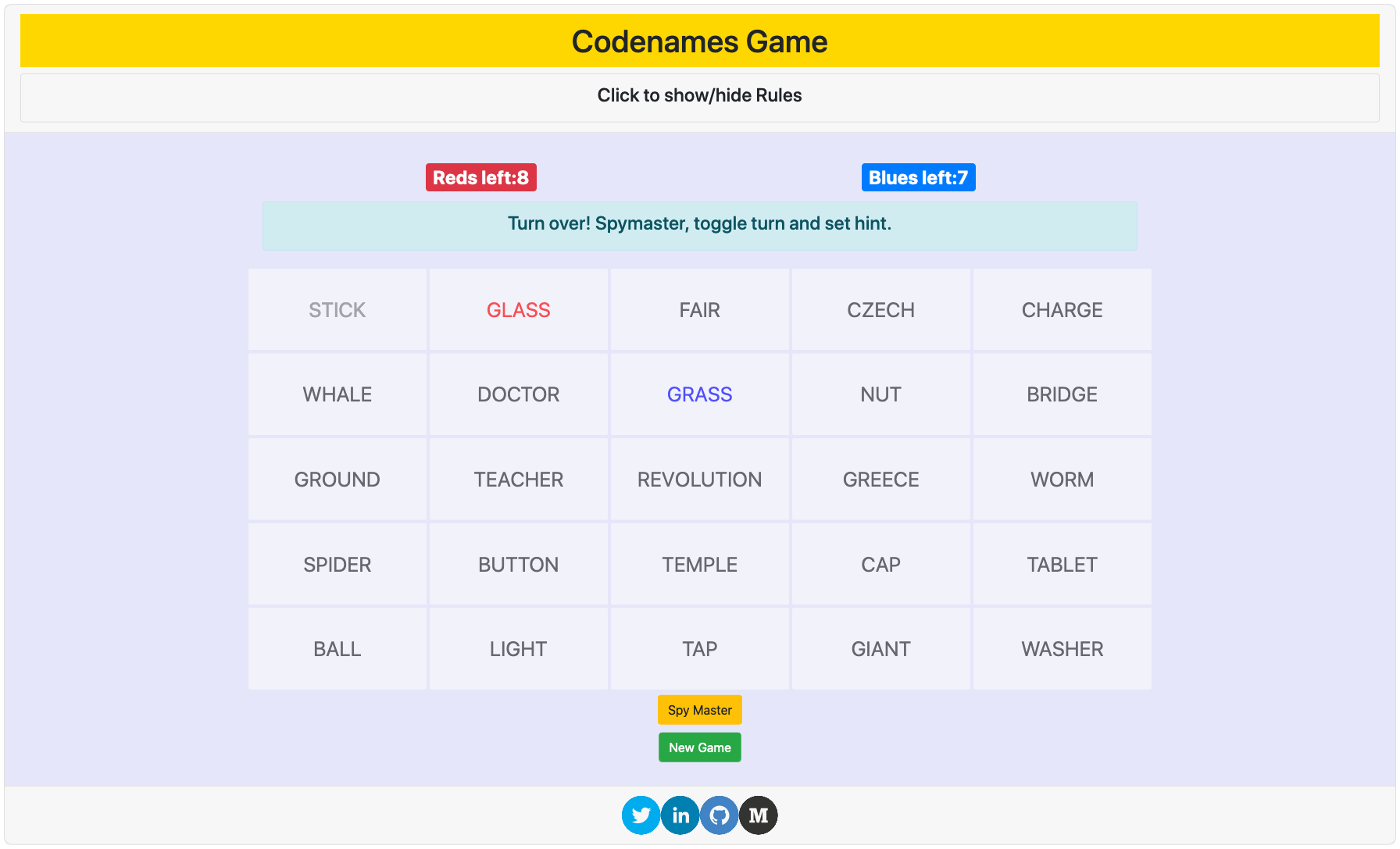Choose the CAP card
This screenshot has width=1400, height=849.
pyautogui.click(x=881, y=565)
